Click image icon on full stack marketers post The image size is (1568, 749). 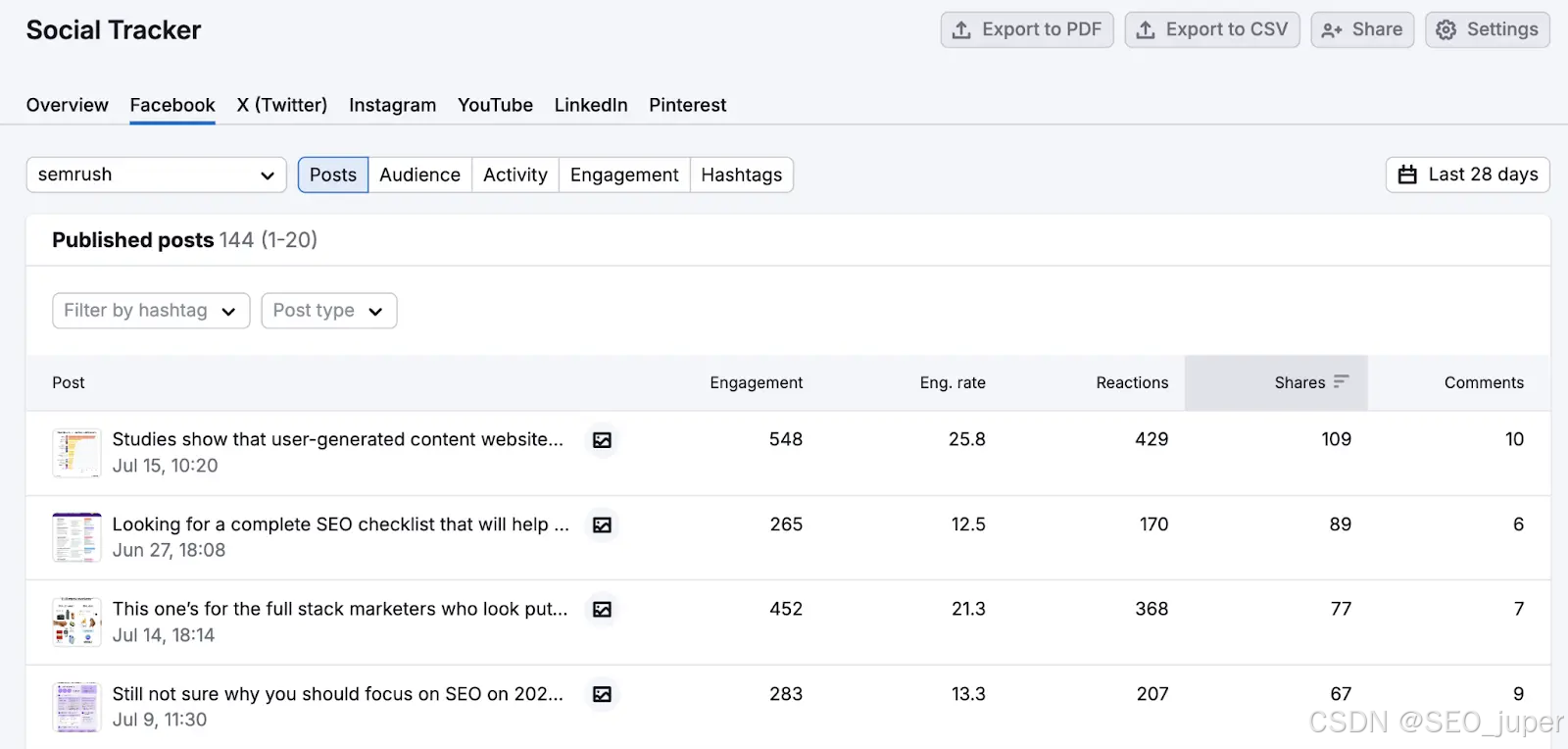click(x=602, y=610)
